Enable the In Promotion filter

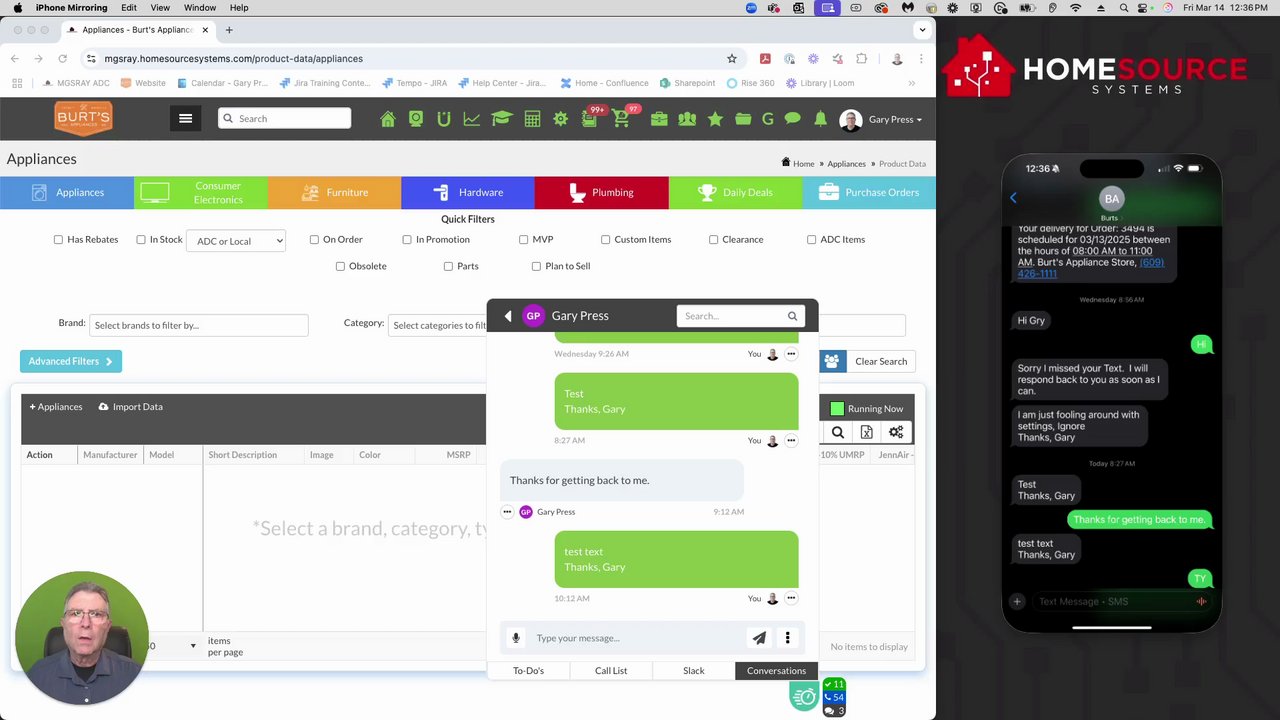(407, 240)
